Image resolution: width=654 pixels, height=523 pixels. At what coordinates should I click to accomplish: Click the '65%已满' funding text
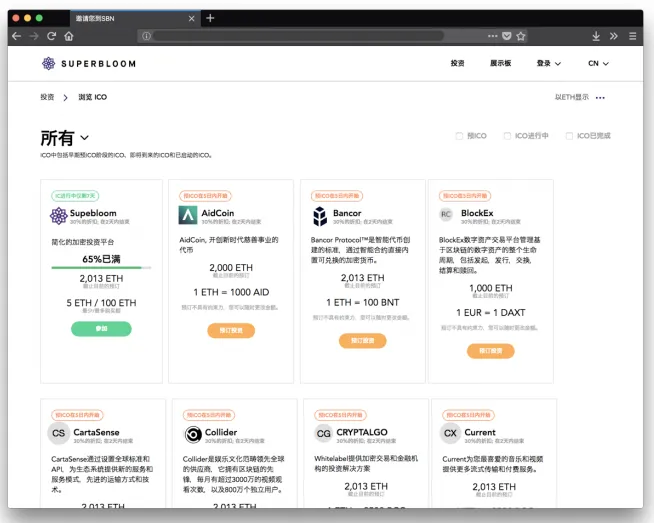tap(101, 259)
